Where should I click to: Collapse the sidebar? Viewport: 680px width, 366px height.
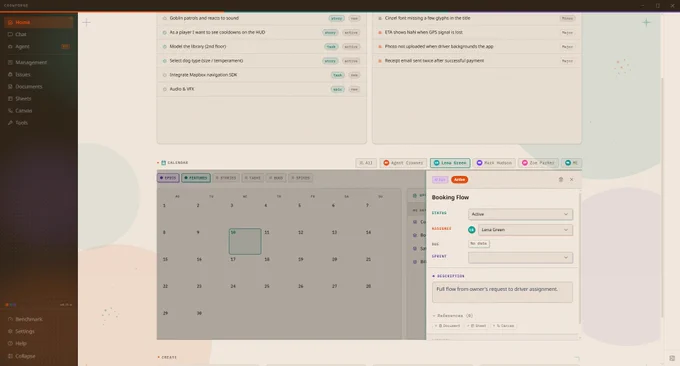click(38, 356)
